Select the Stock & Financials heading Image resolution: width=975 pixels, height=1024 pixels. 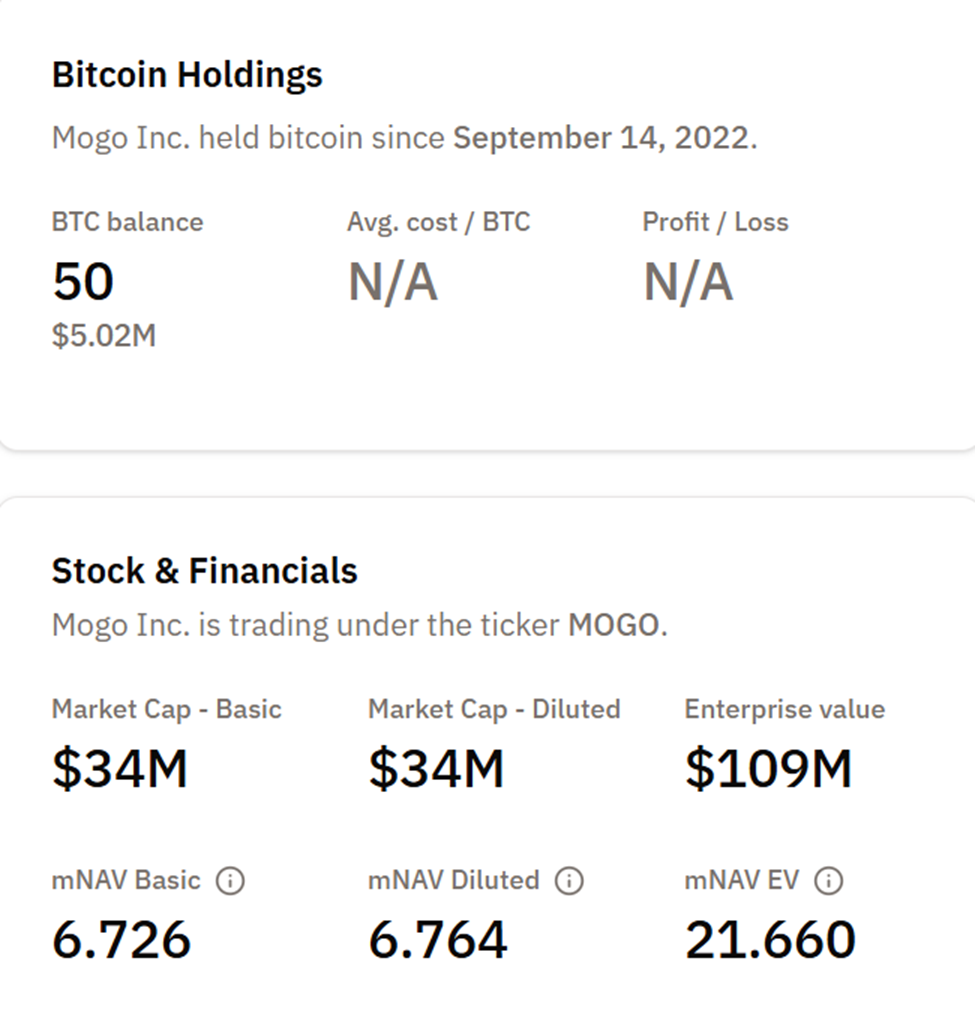pos(204,571)
